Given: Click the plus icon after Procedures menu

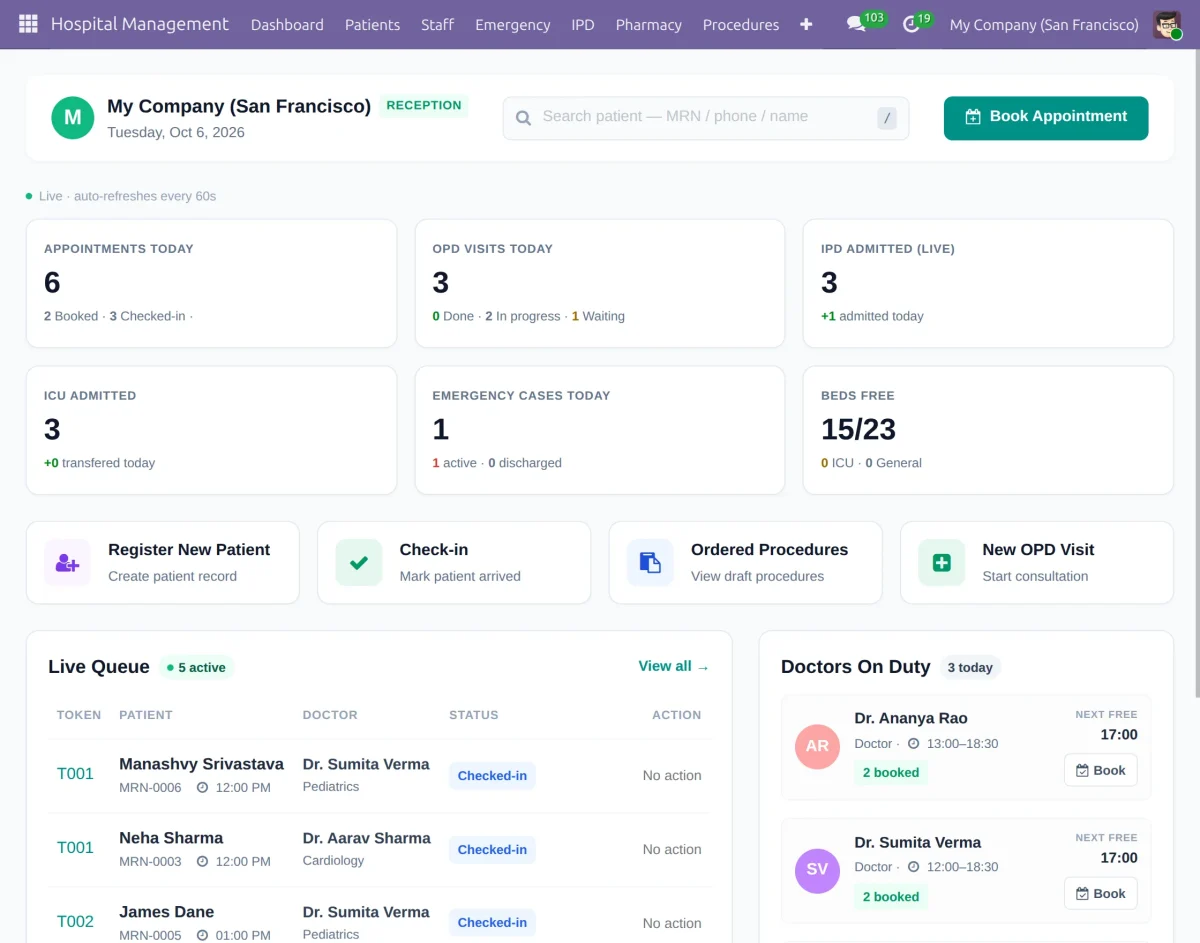Looking at the screenshot, I should (806, 24).
